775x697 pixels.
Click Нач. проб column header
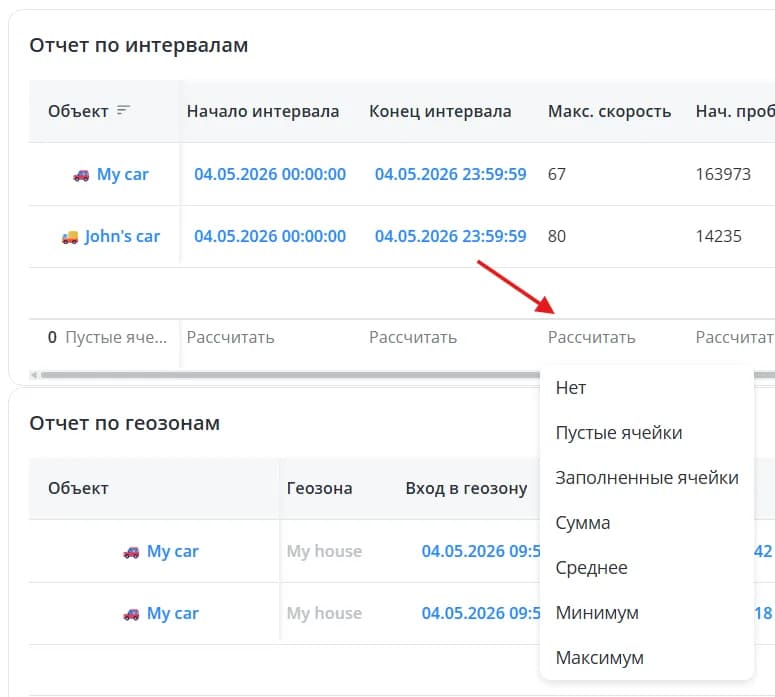735,111
